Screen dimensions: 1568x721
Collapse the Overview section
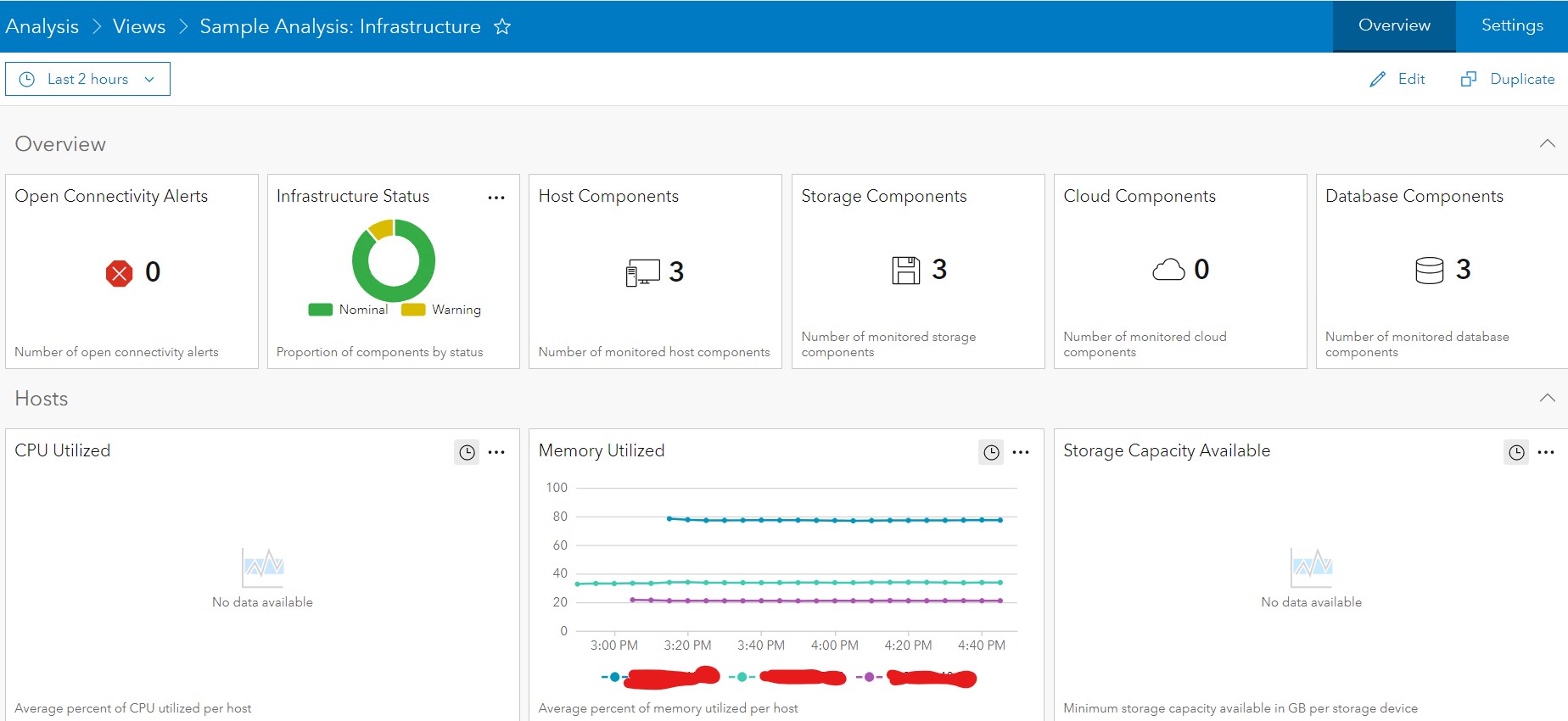click(x=1547, y=143)
